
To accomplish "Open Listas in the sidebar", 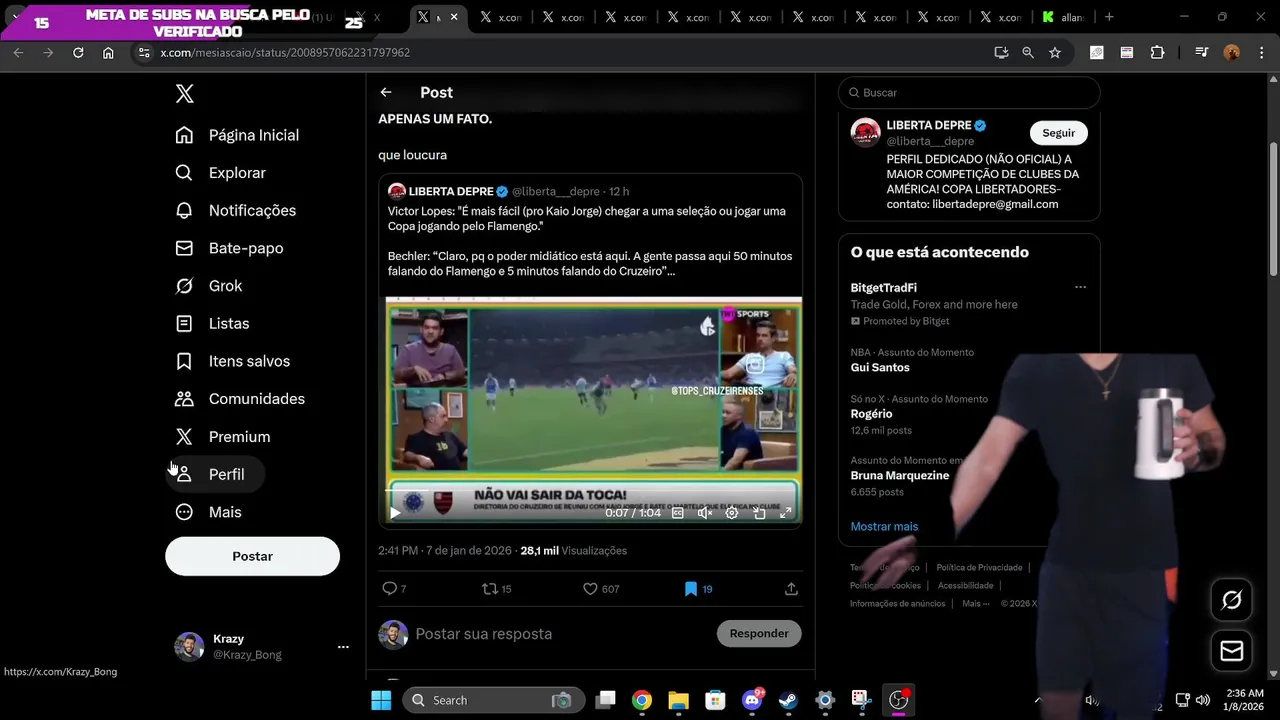I will tap(212, 324).
